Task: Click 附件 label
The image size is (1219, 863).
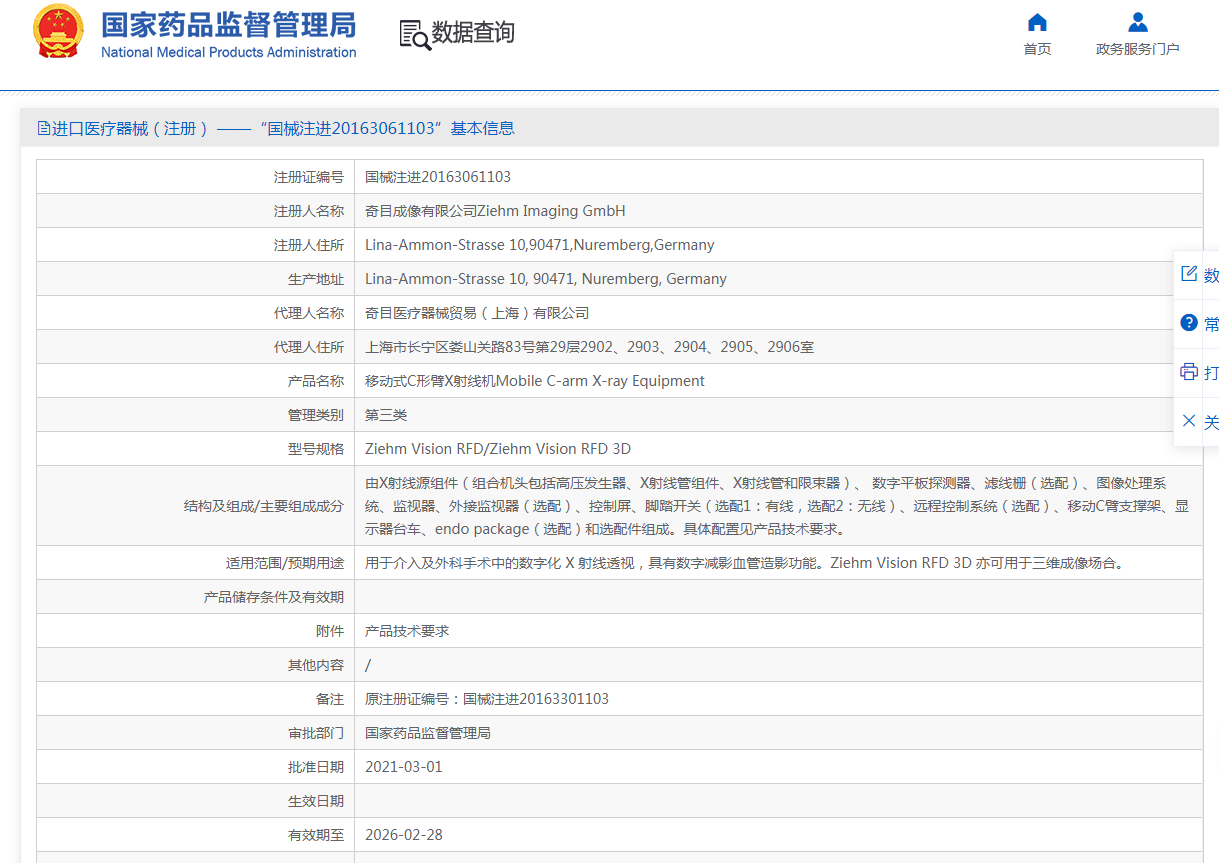Action: (330, 631)
